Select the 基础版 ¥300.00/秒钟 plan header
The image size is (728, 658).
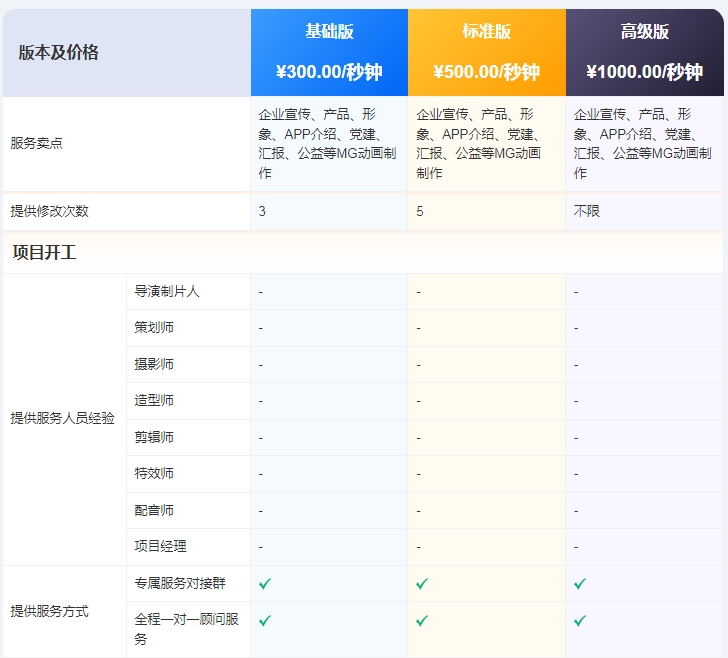pyautogui.click(x=329, y=52)
